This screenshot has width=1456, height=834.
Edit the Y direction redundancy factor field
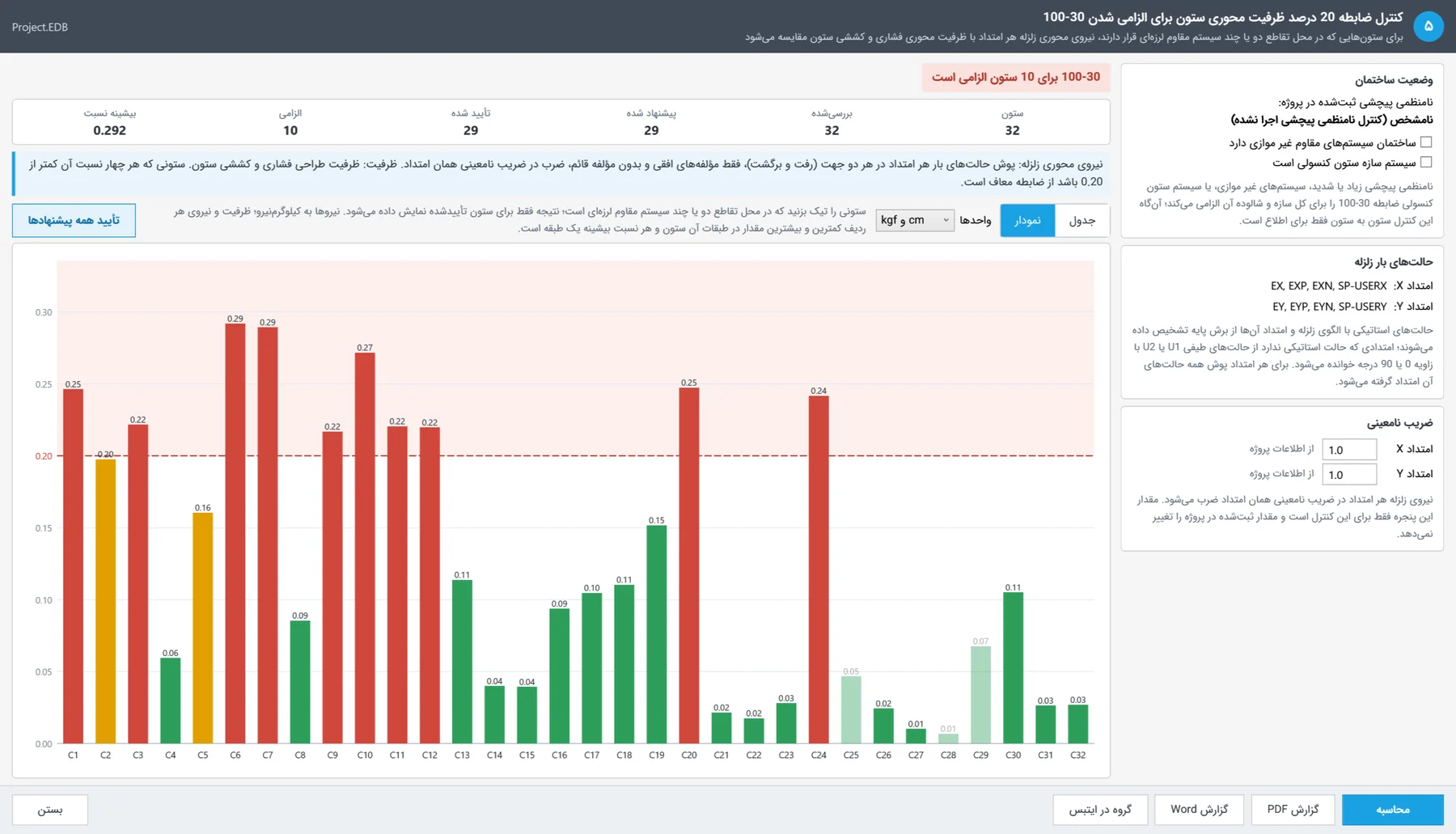1349,474
